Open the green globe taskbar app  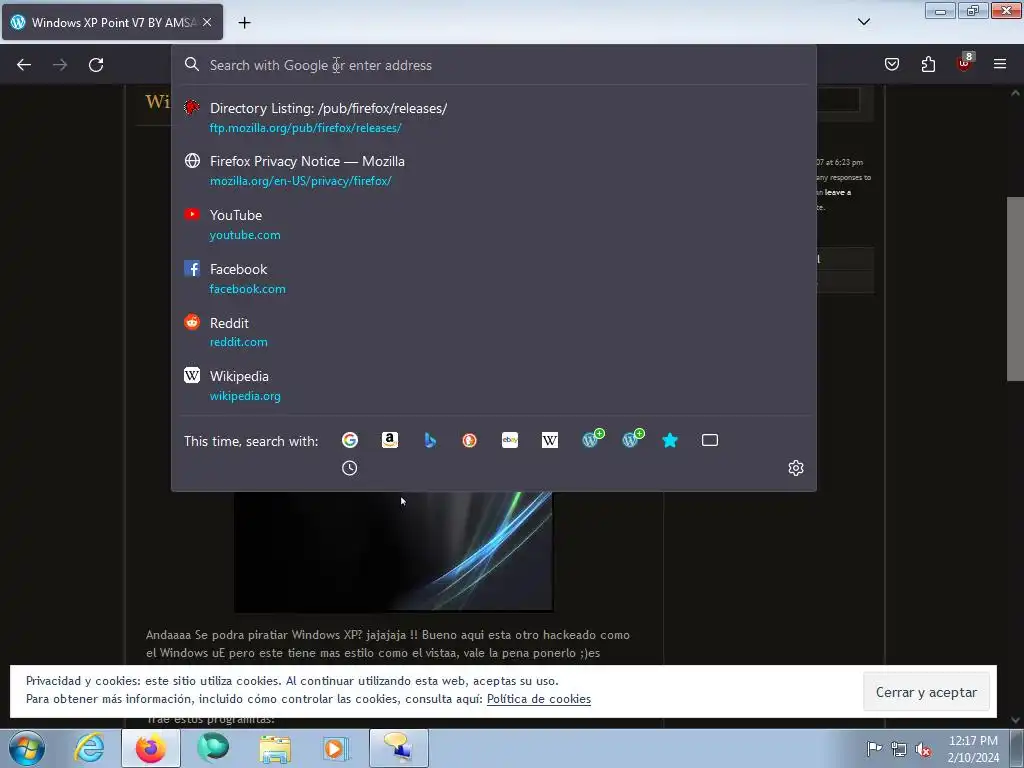pos(213,748)
